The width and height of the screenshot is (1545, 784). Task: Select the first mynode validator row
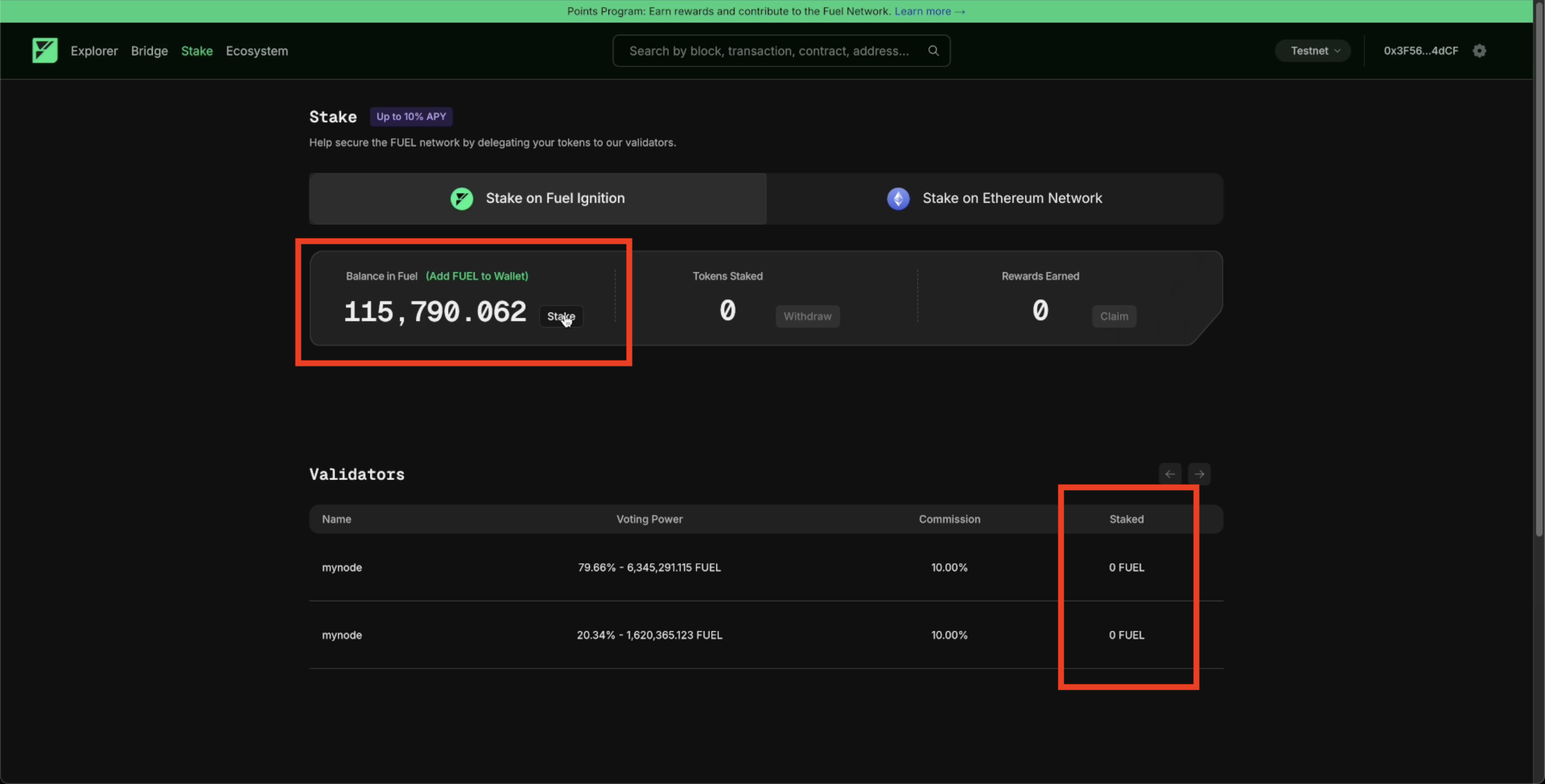[x=342, y=567]
